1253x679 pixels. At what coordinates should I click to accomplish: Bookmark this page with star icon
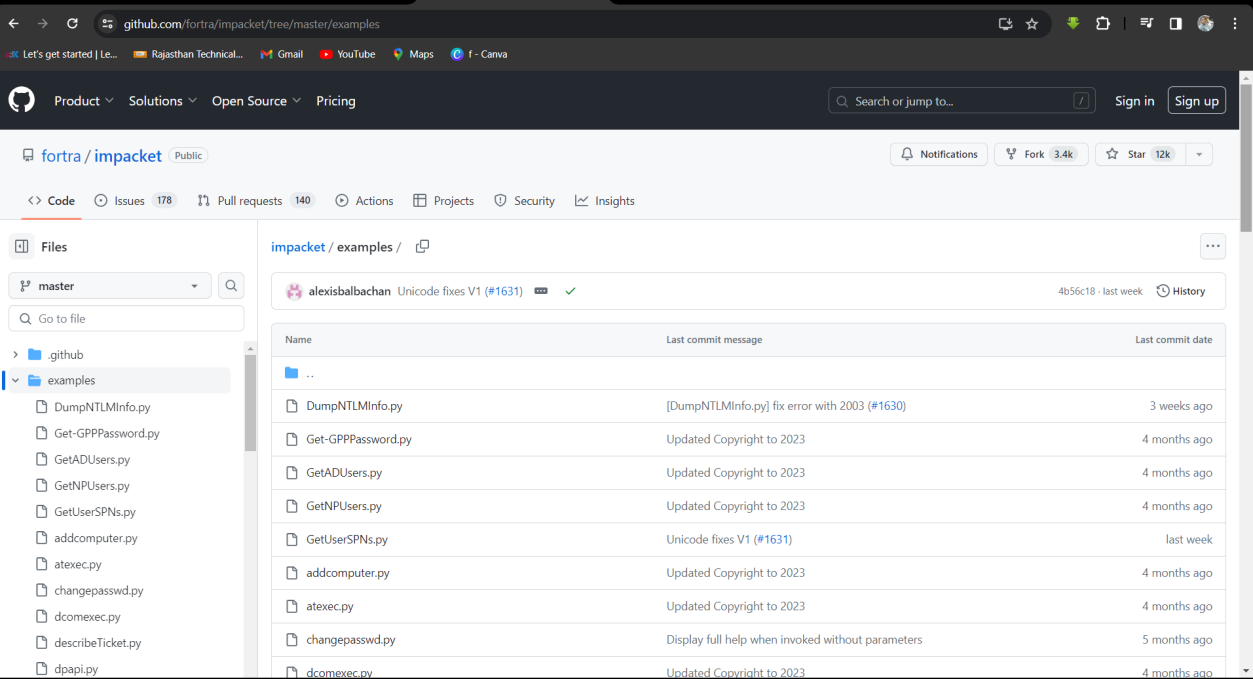(x=1032, y=23)
